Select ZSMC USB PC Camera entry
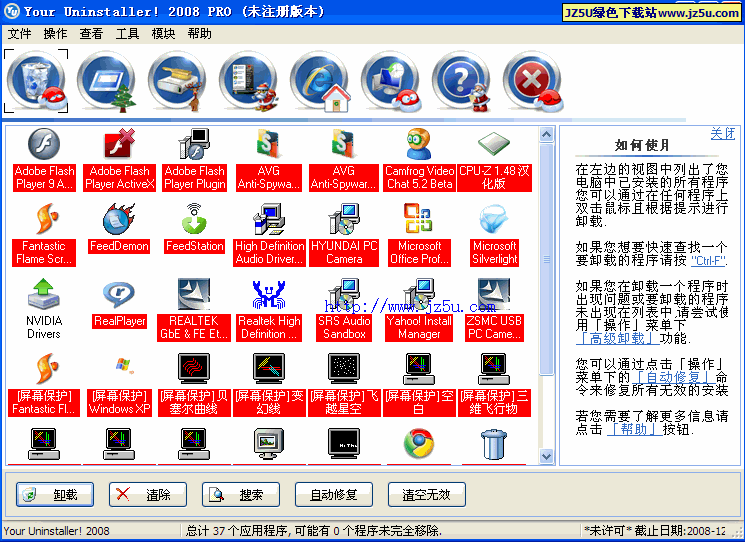Screen dimensions: 745x542 pyautogui.click(x=494, y=309)
